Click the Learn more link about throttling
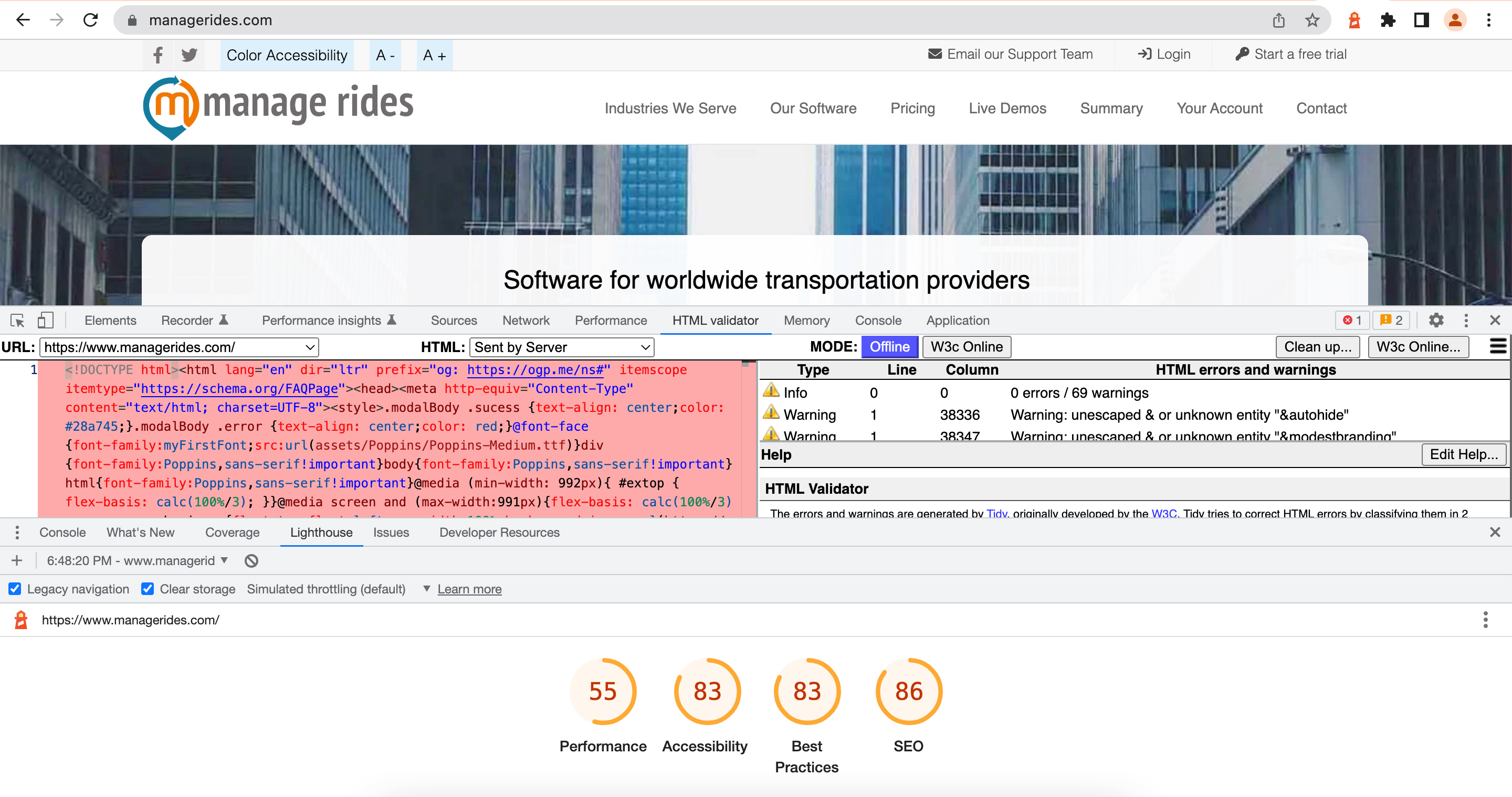 pos(469,589)
